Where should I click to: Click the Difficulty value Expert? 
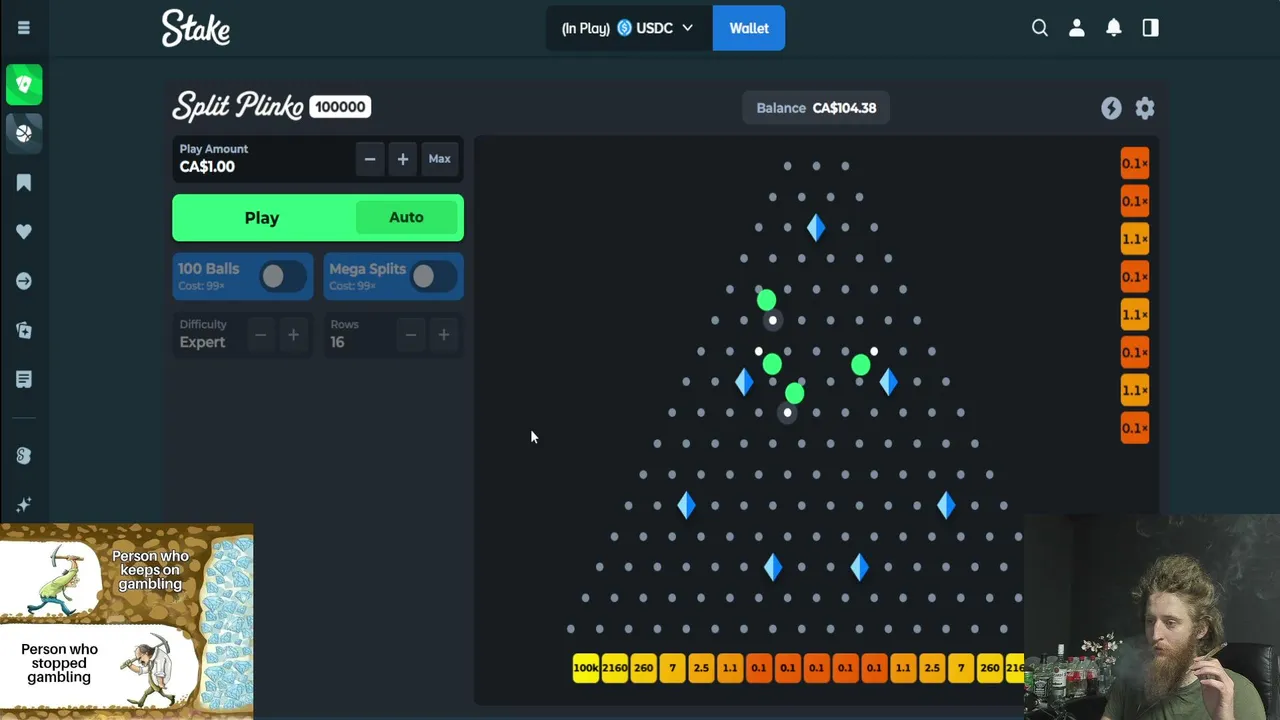[x=202, y=342]
